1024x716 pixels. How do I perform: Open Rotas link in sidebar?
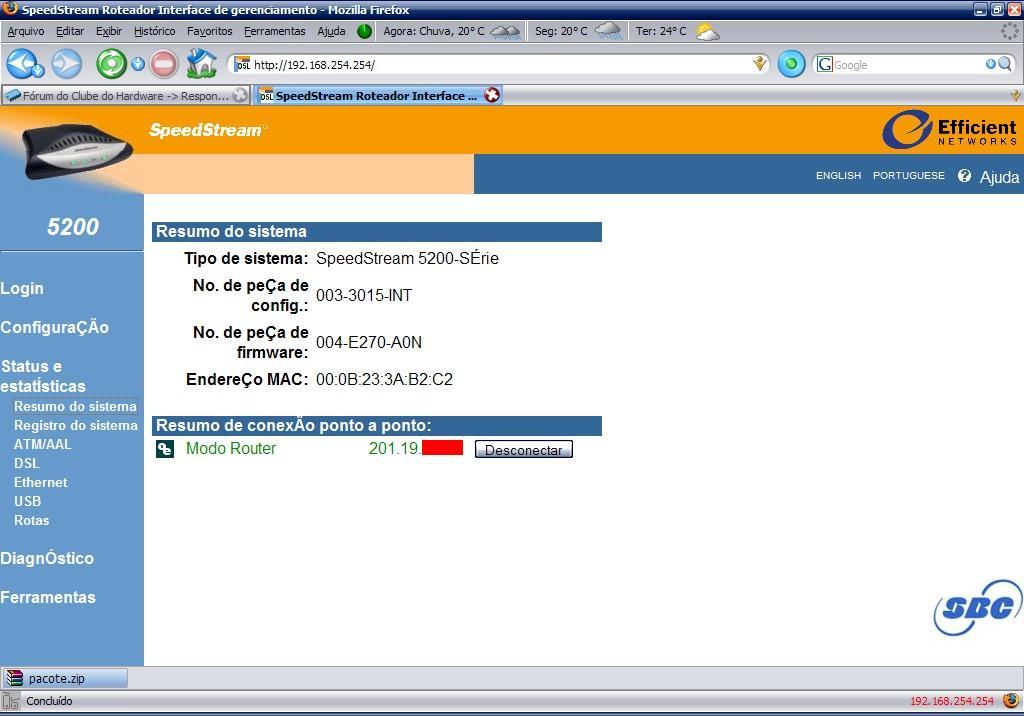click(x=31, y=520)
